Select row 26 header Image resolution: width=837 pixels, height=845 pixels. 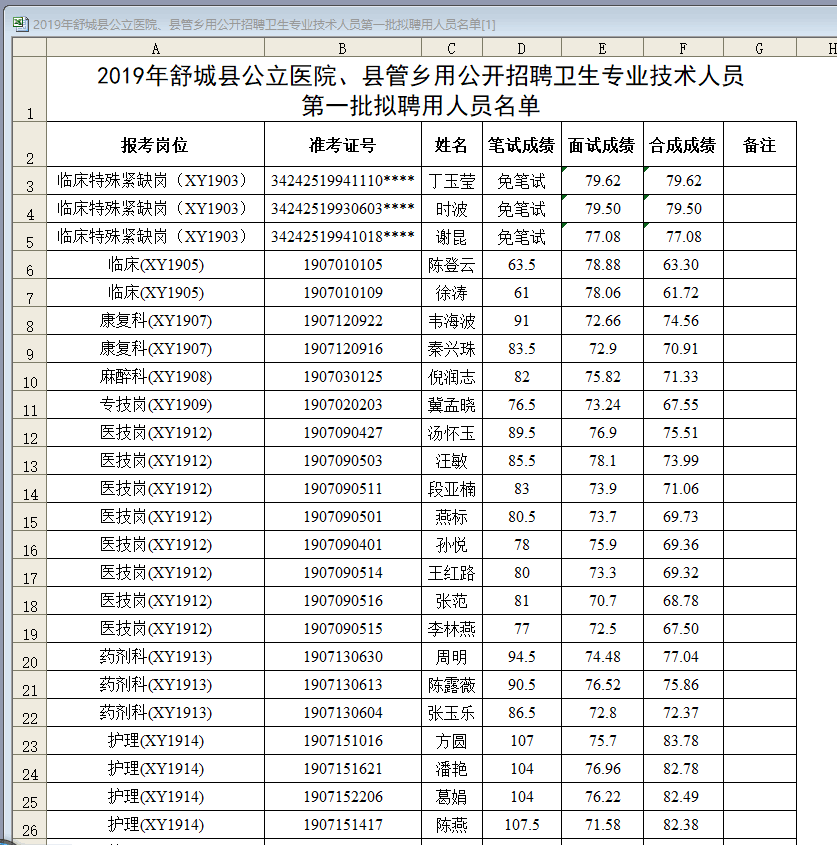click(30, 825)
